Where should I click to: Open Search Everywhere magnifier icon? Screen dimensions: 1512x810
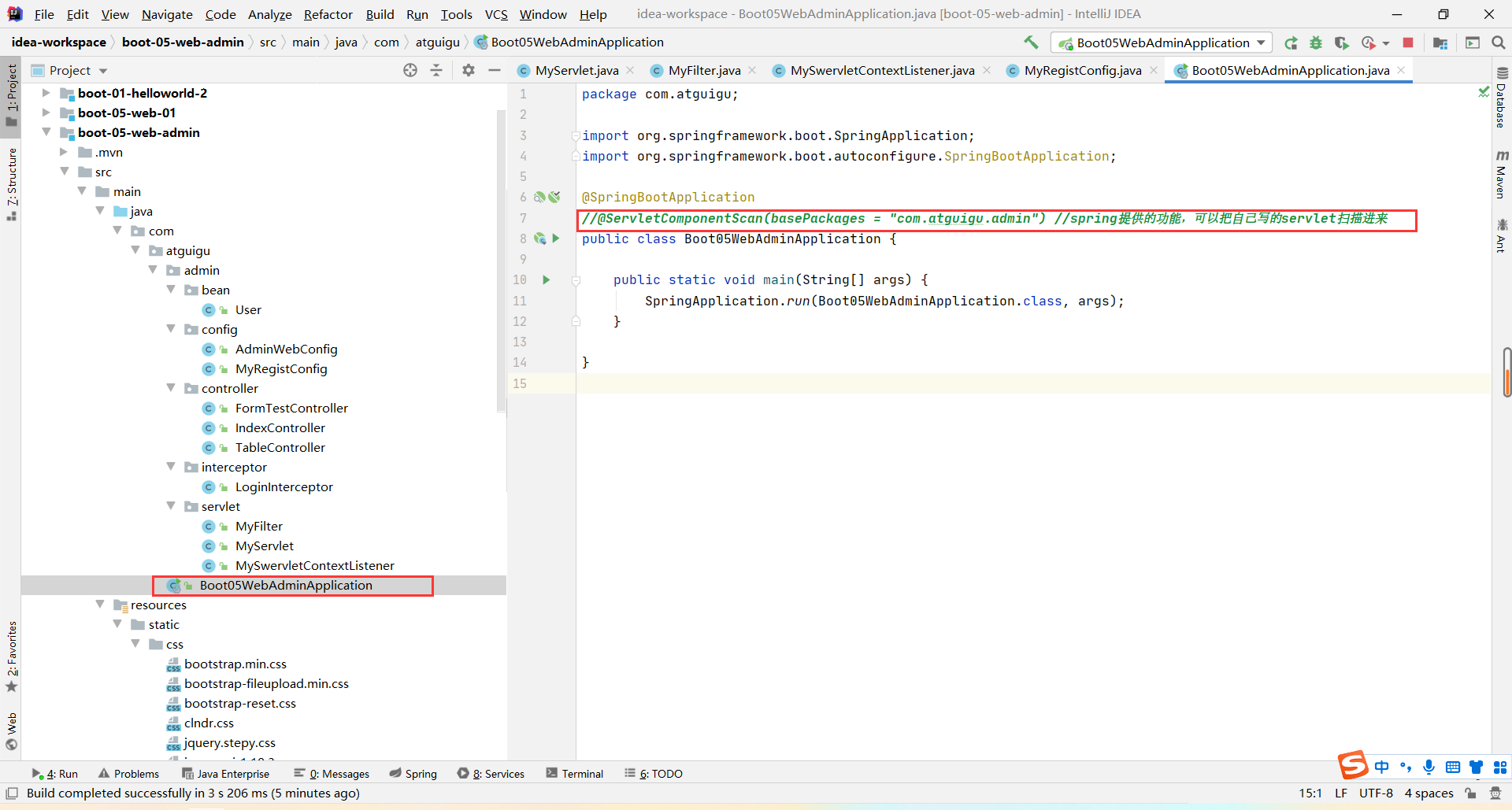(1498, 43)
